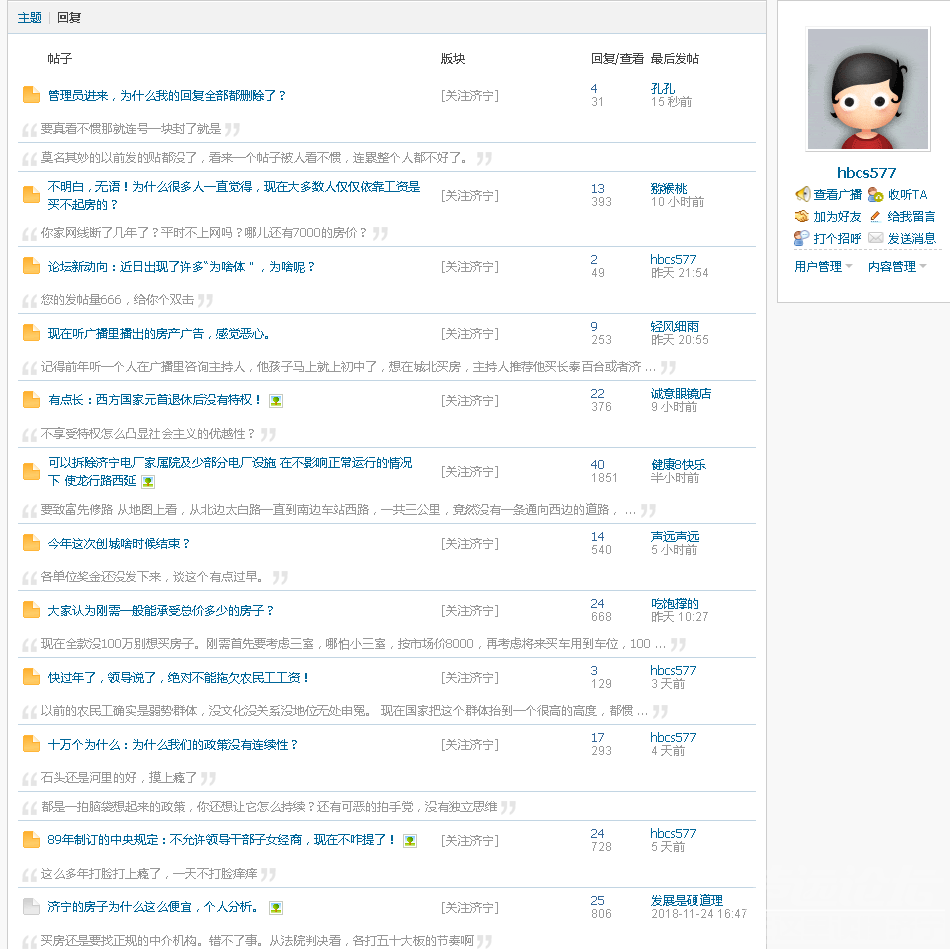Click the folder icon beside 管理员进来 thread
The height and width of the screenshot is (949, 950).
click(x=31, y=96)
